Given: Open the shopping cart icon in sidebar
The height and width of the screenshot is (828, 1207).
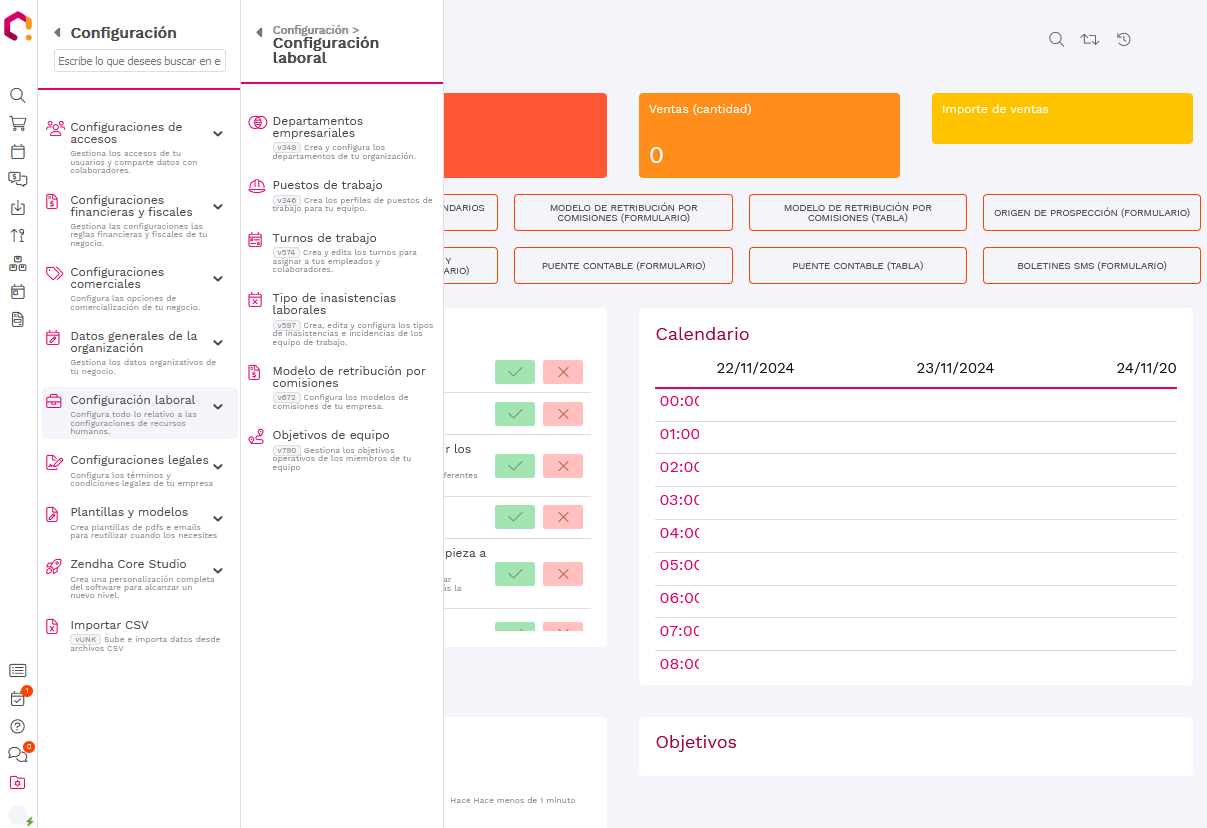Looking at the screenshot, I should [x=18, y=124].
